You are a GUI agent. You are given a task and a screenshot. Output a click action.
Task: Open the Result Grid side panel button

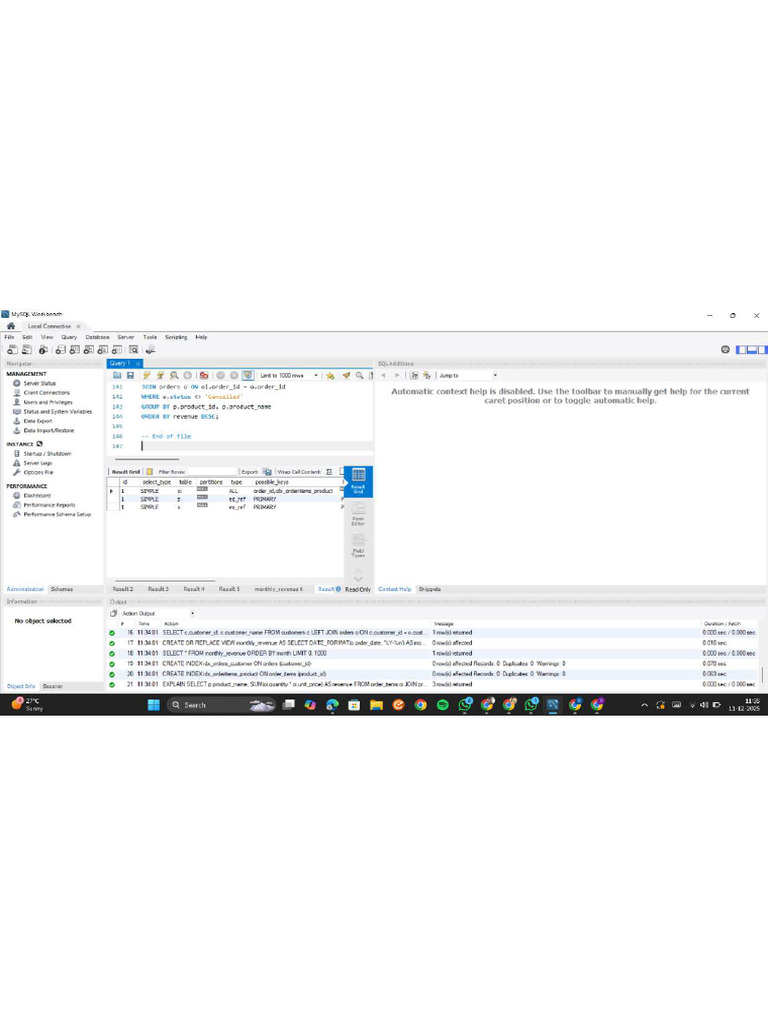pos(359,481)
